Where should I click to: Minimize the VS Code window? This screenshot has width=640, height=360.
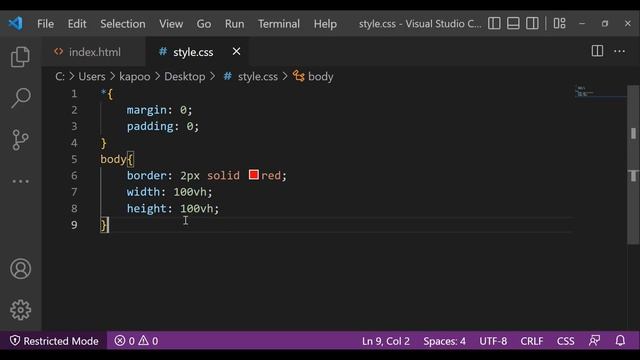[582, 24]
